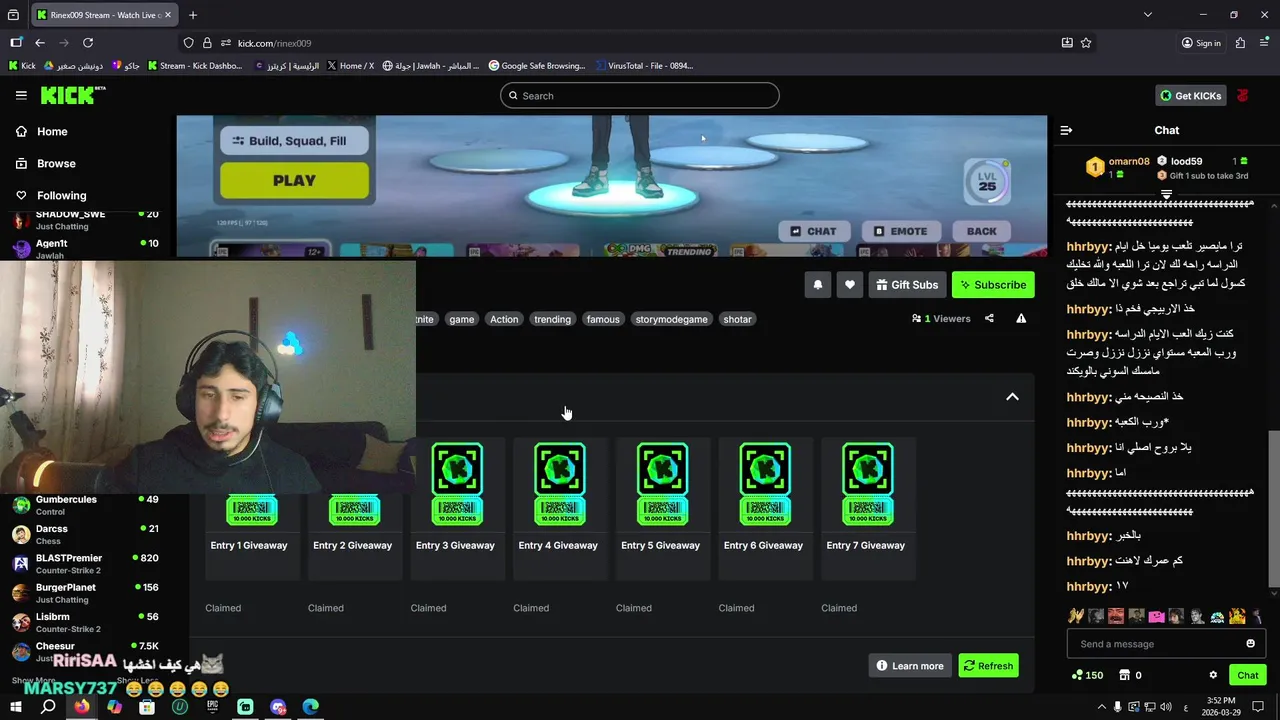This screenshot has width=1280, height=720.
Task: Click the report warning triangle icon
Action: point(1021,319)
